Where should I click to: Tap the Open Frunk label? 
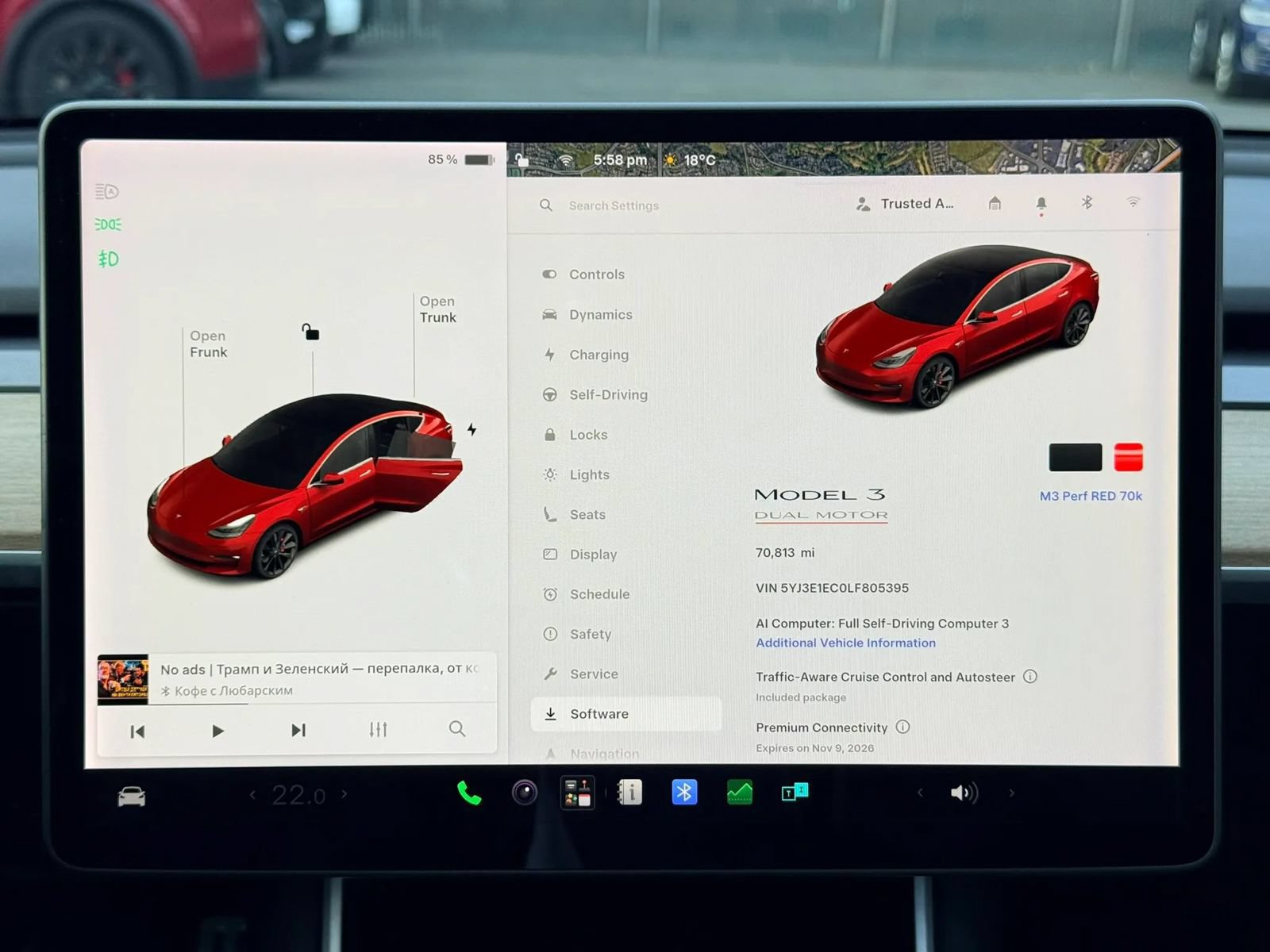click(x=209, y=344)
